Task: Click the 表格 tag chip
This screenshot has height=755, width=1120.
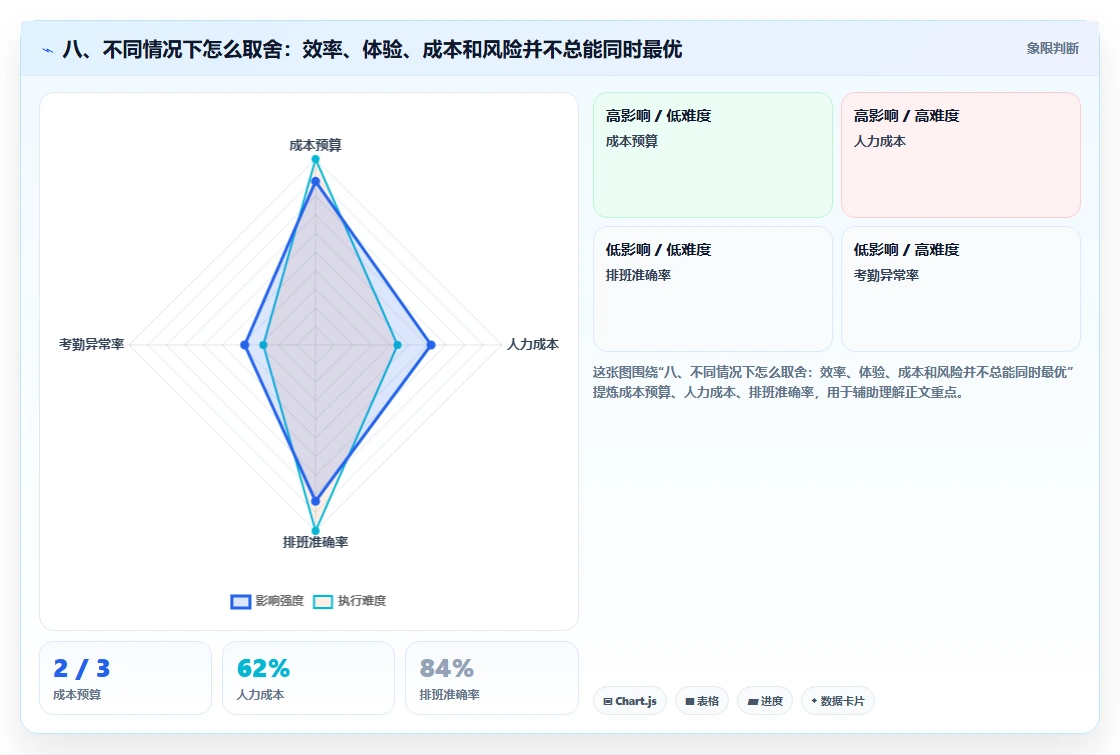Action: [702, 701]
